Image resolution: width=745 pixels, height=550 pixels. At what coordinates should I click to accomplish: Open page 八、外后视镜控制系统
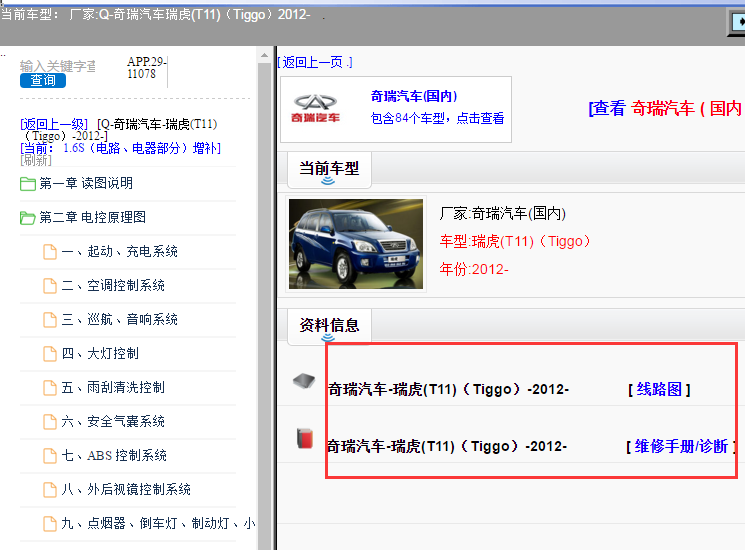point(126,490)
